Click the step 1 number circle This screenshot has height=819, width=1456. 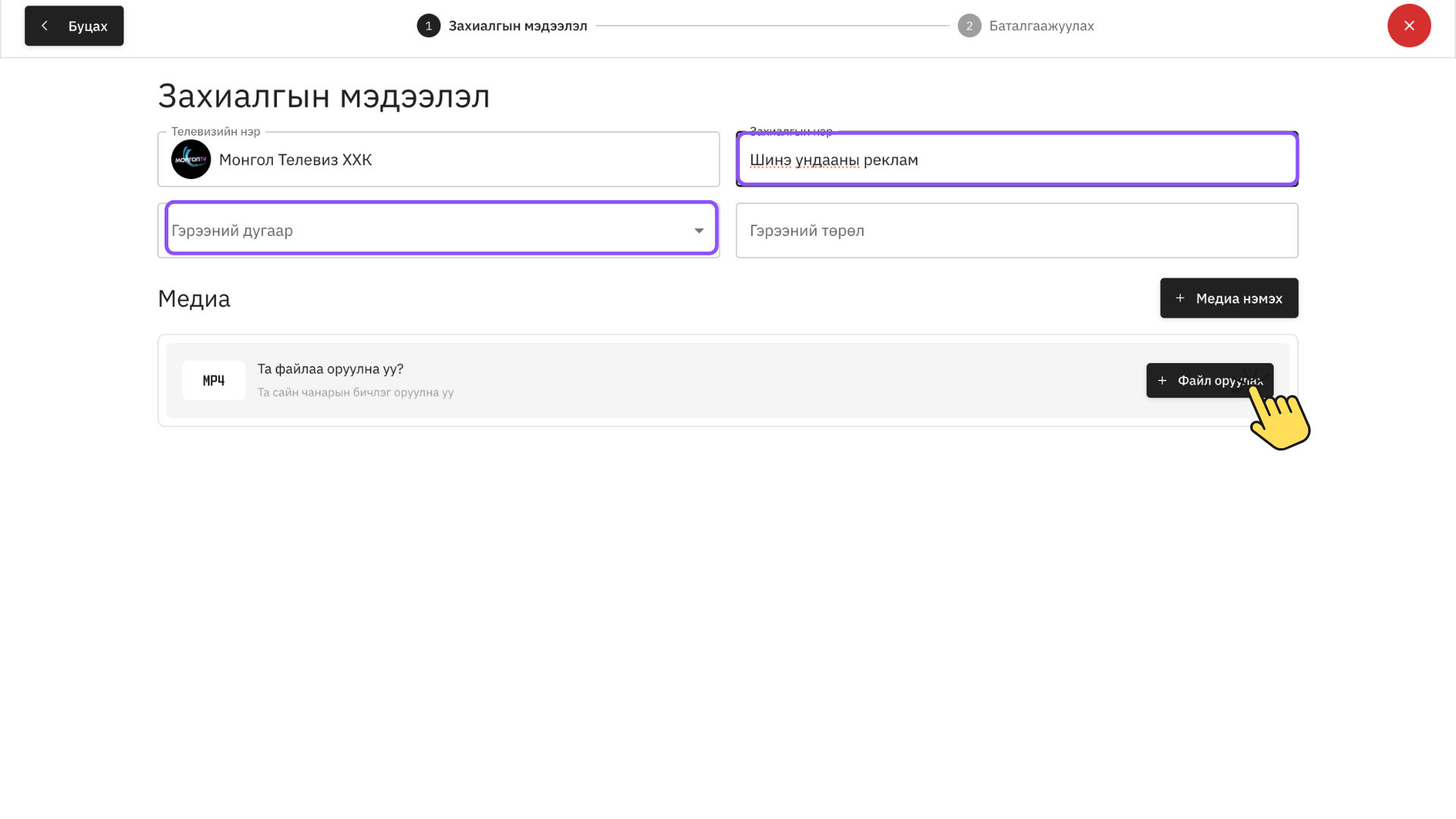click(428, 26)
